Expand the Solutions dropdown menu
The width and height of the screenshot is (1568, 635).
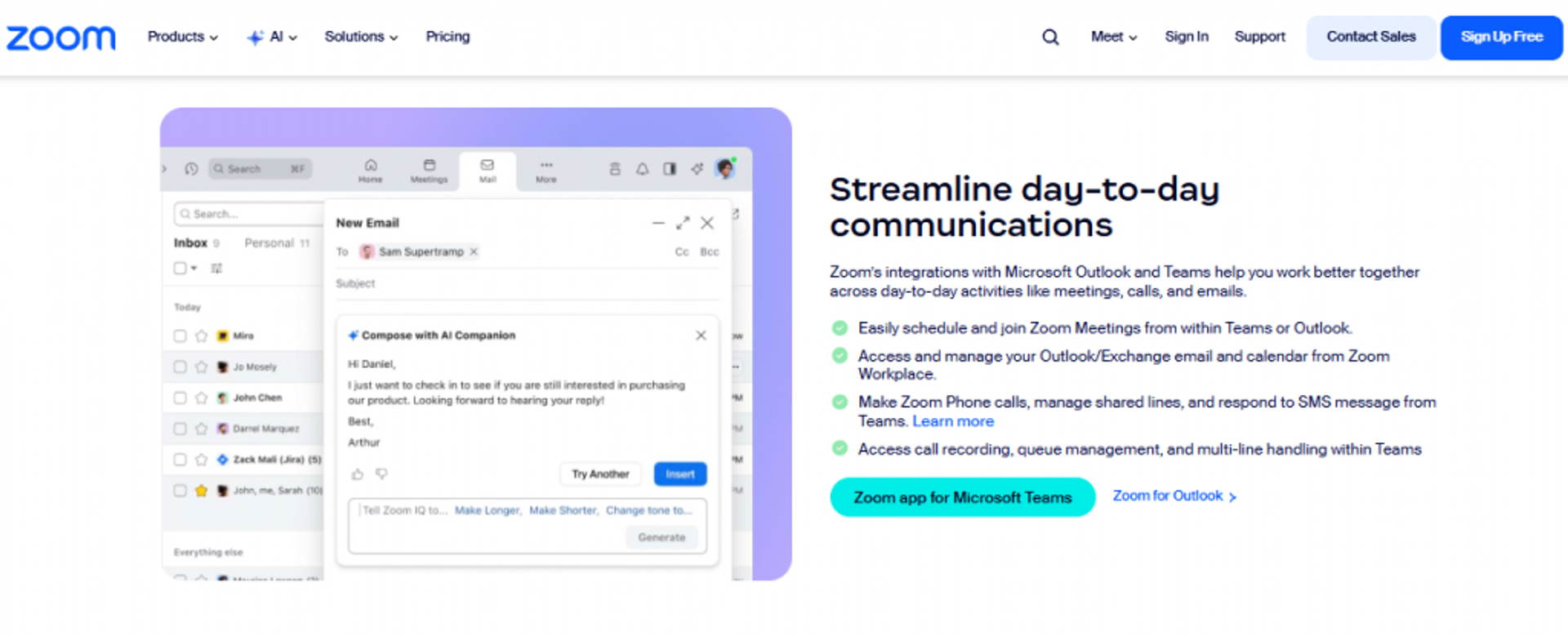tap(361, 37)
